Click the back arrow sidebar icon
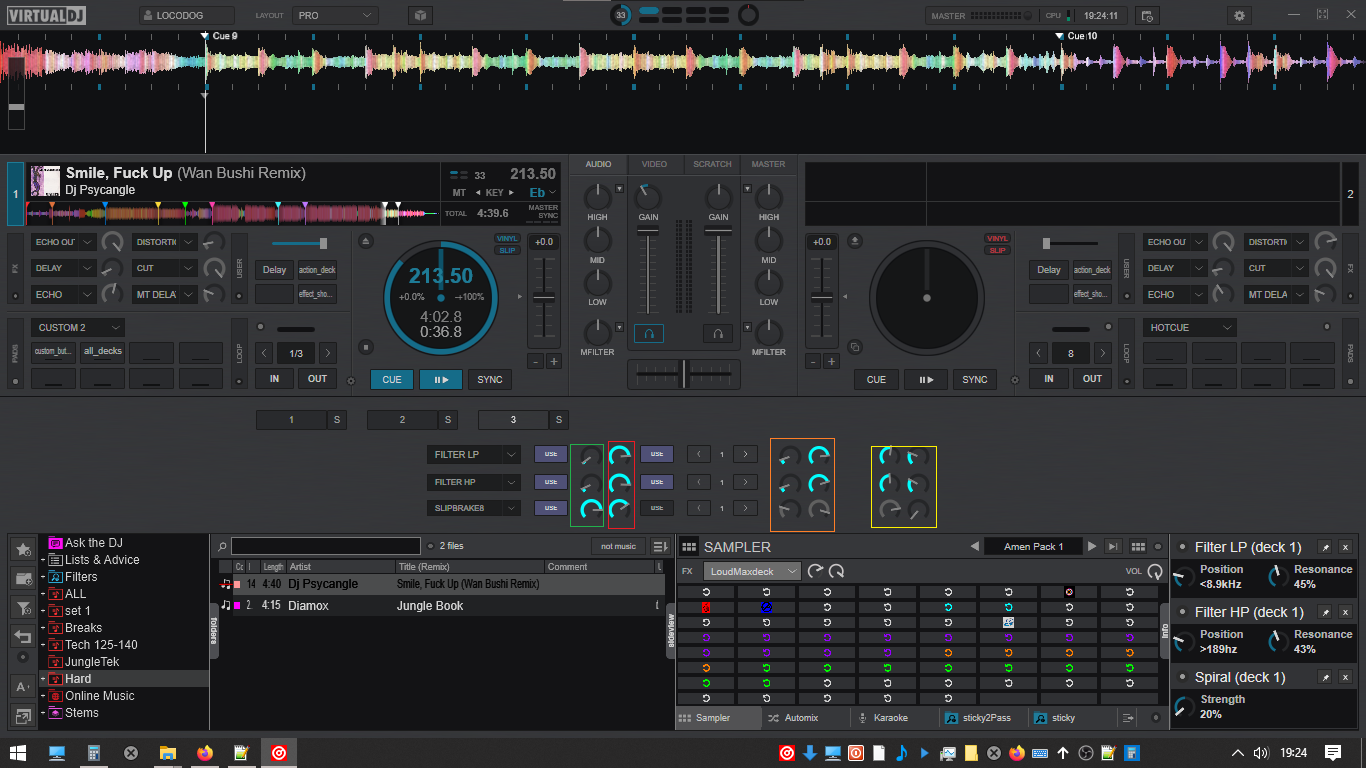The width and height of the screenshot is (1366, 768). pos(22,636)
